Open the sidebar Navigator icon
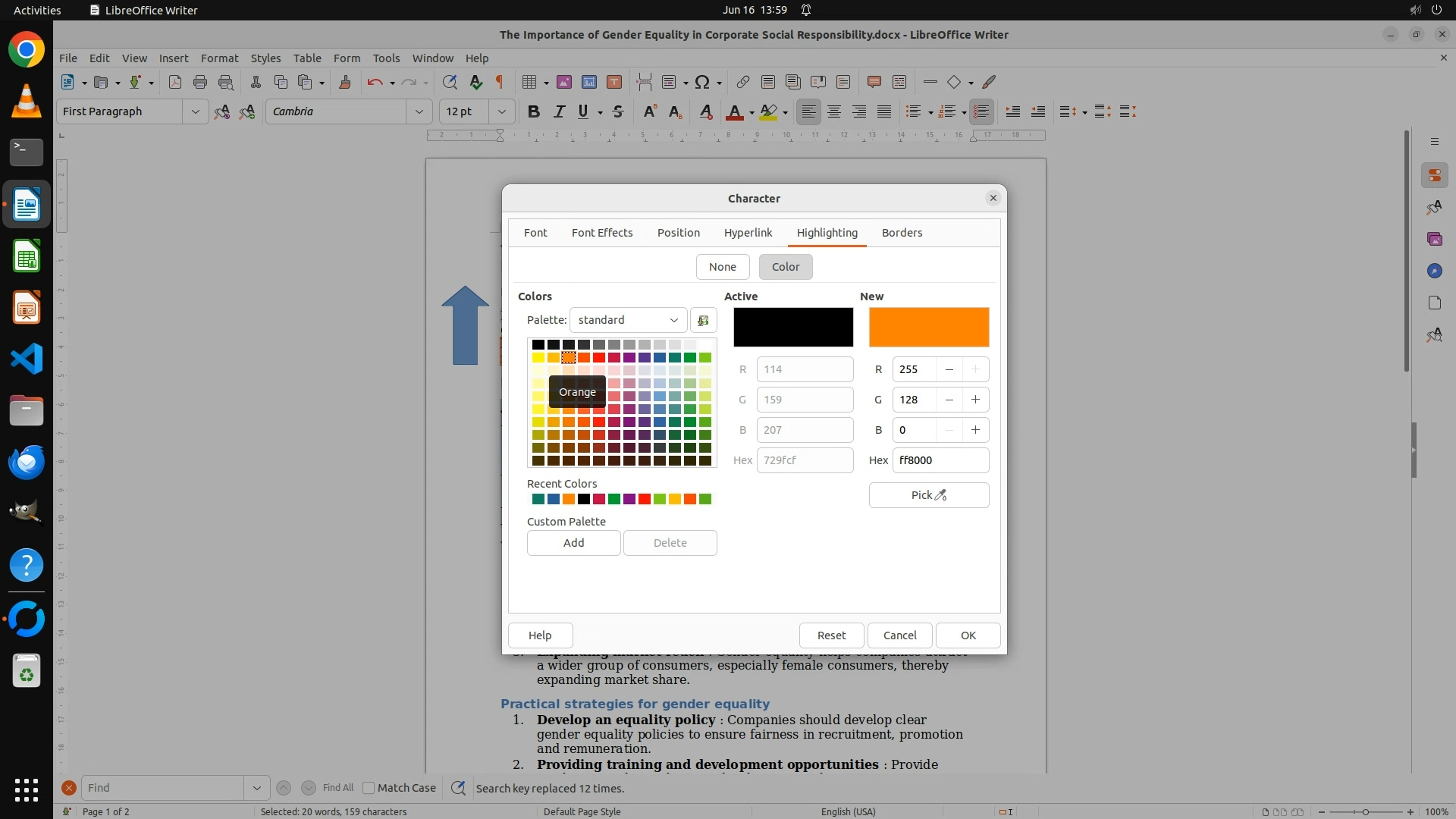The width and height of the screenshot is (1456, 819). (x=1434, y=271)
